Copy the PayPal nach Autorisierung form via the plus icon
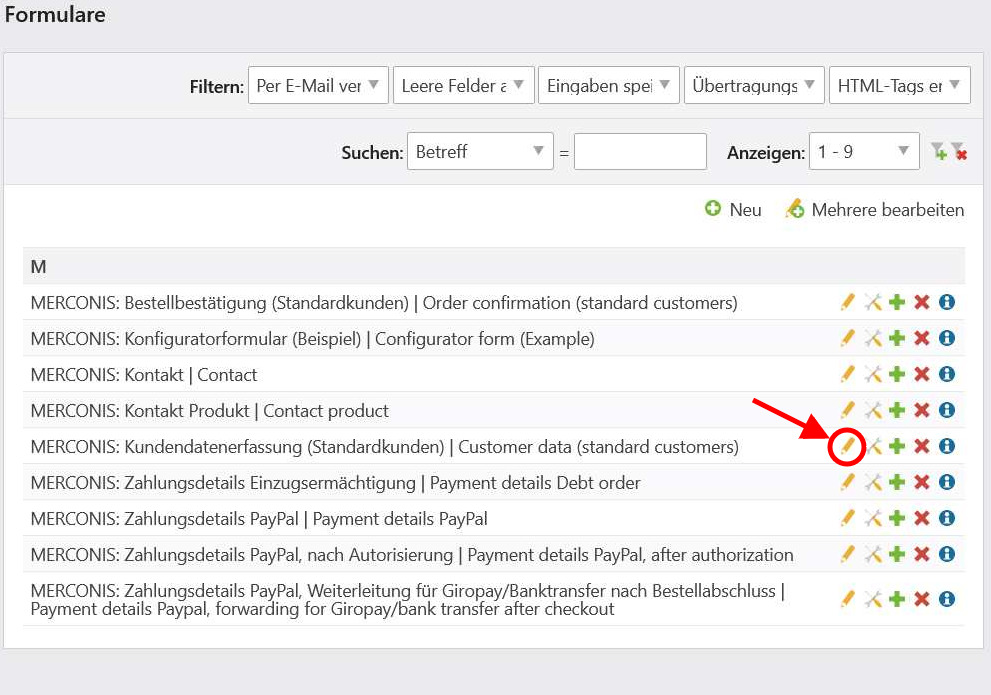991x695 pixels. click(x=897, y=554)
